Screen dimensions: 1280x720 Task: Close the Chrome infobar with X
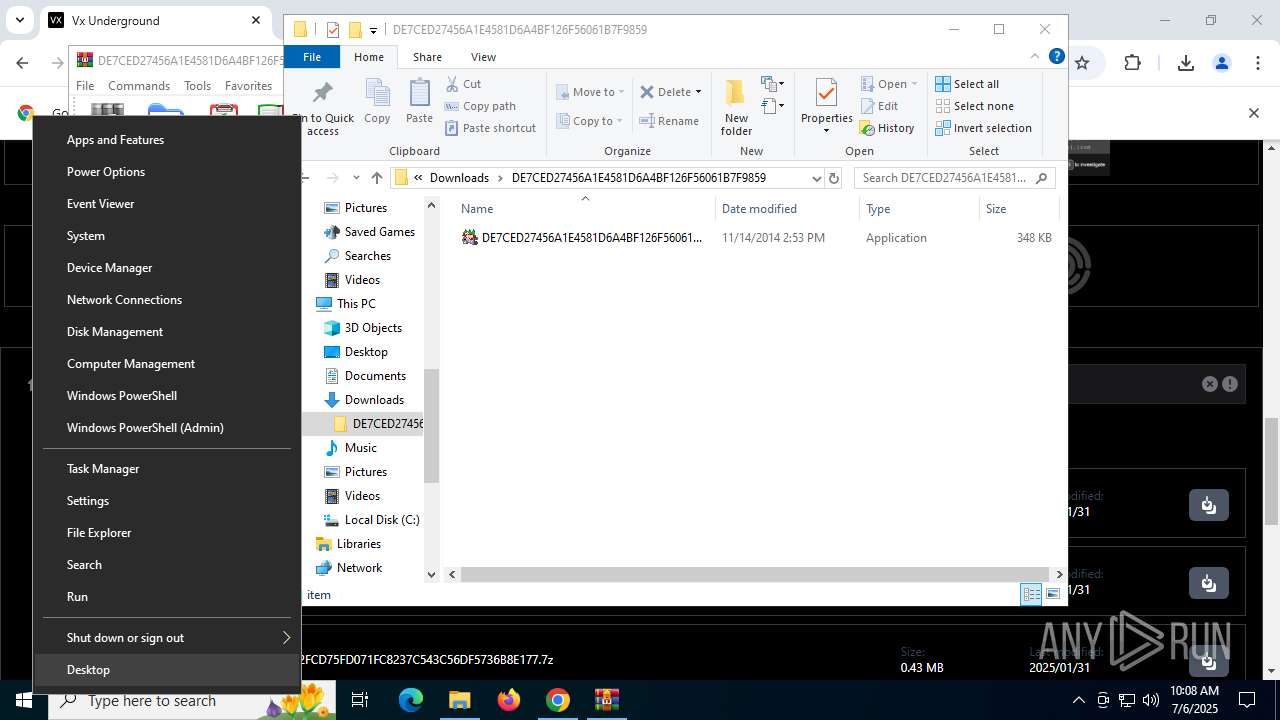pos(1253,113)
